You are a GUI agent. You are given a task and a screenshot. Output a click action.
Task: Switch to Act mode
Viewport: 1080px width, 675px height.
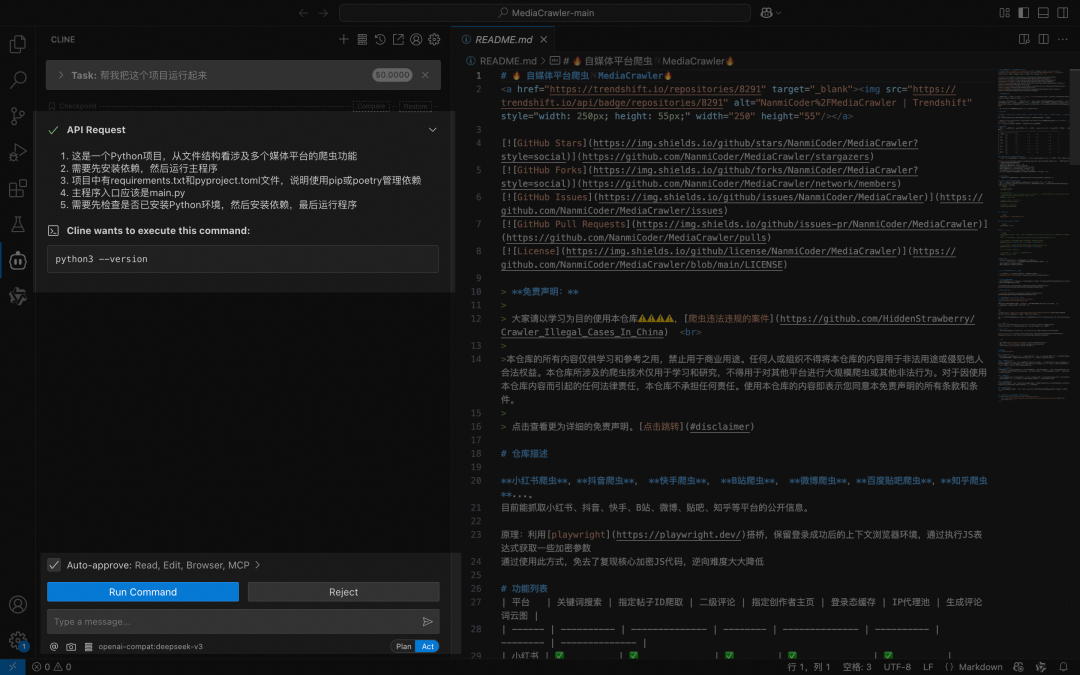tap(428, 647)
